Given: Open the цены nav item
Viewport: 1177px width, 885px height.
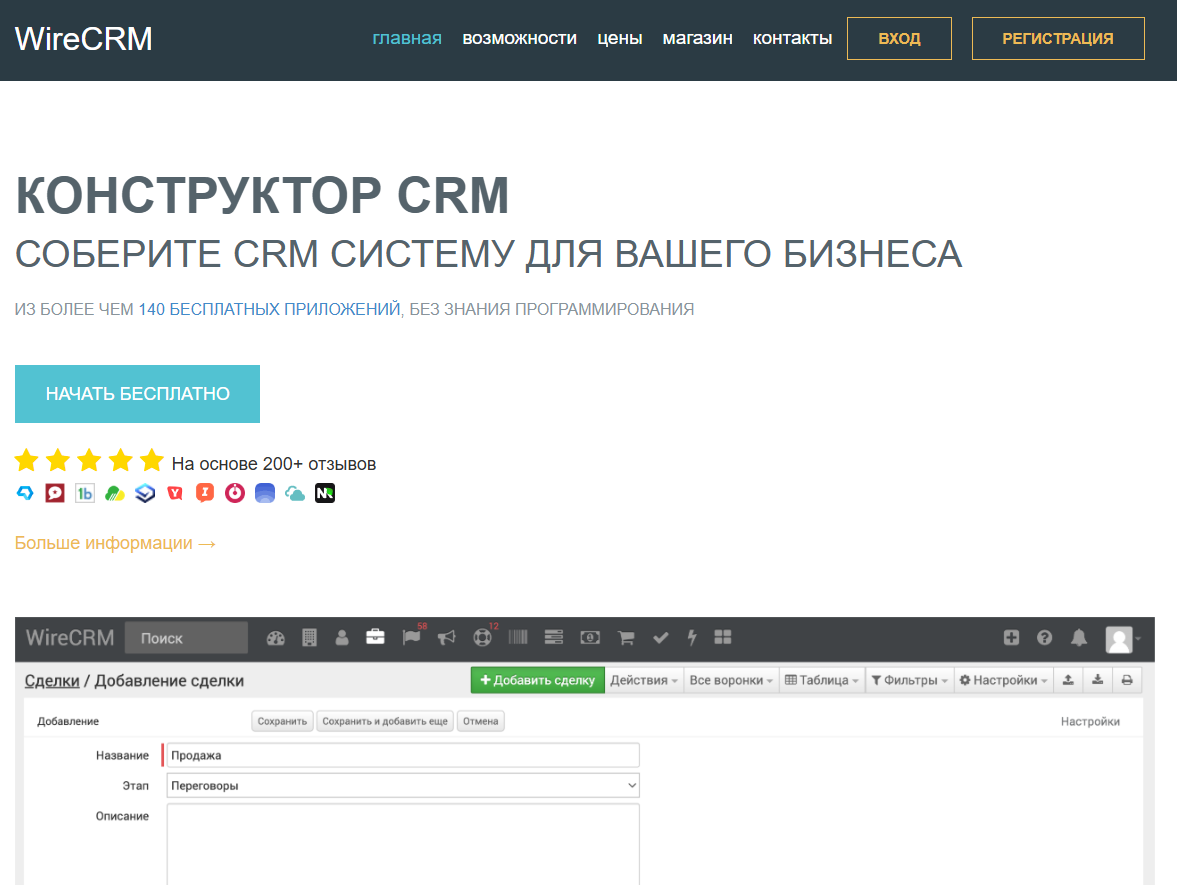Looking at the screenshot, I should click(x=619, y=38).
